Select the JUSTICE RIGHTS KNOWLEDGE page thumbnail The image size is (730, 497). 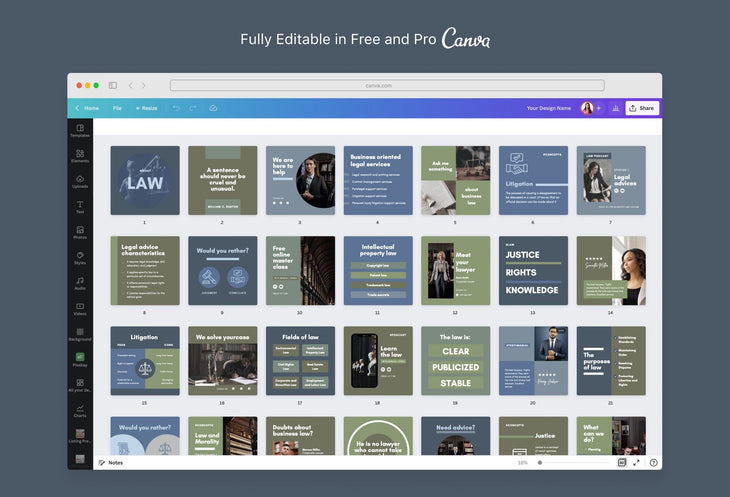click(533, 270)
